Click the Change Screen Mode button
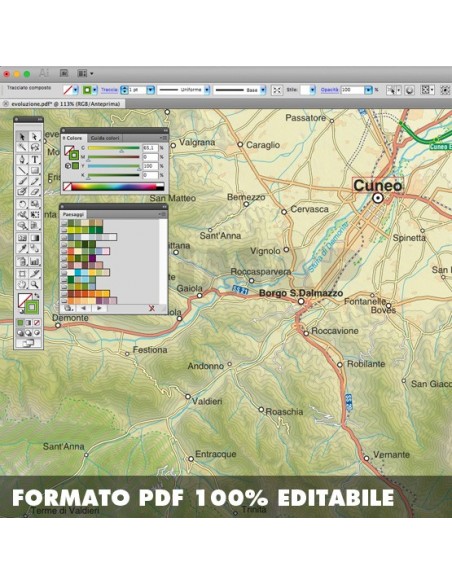Image resolution: width=452 pixels, height=584 pixels. 29,343
